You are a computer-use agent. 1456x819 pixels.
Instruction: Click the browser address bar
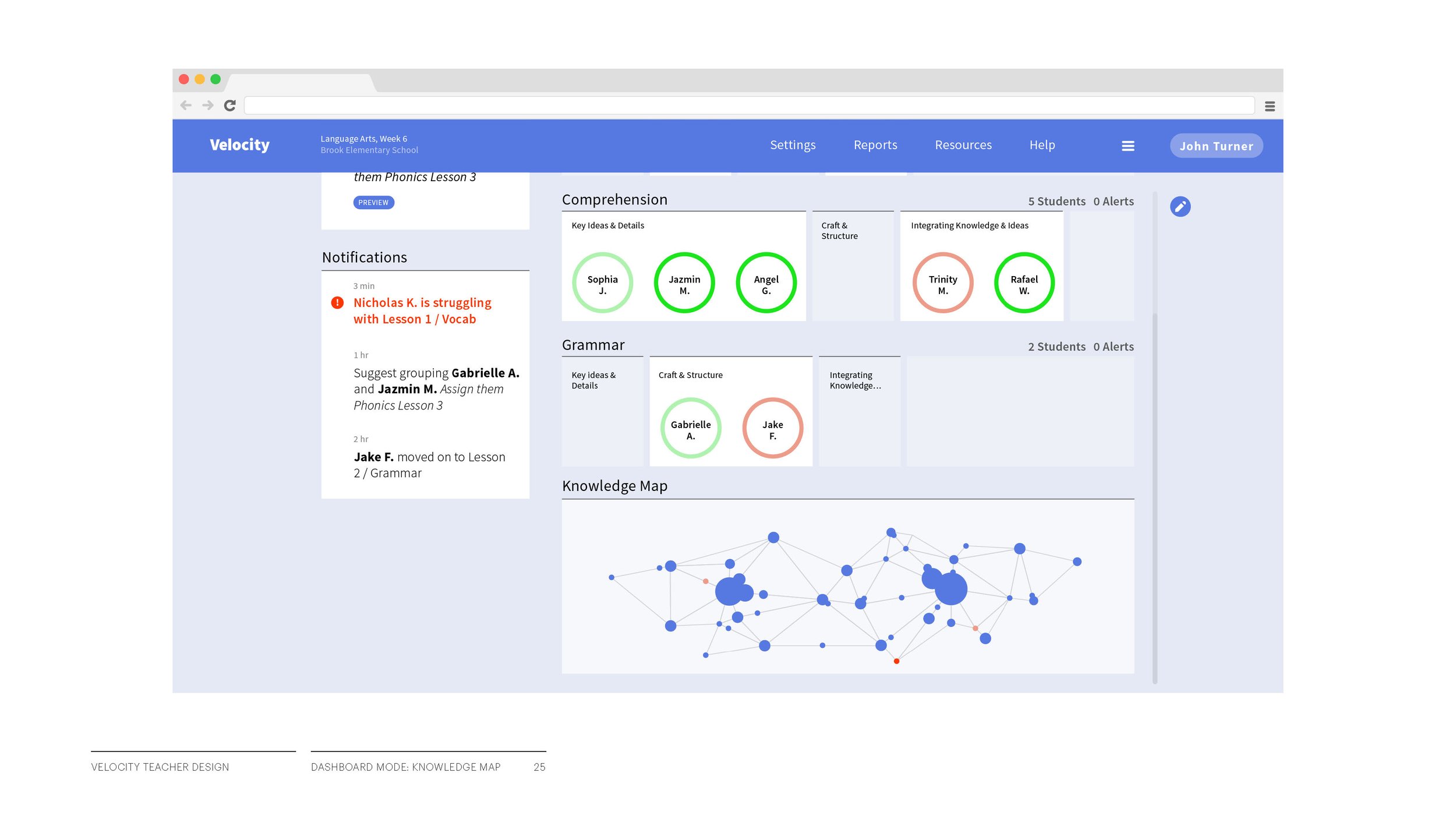[748, 105]
